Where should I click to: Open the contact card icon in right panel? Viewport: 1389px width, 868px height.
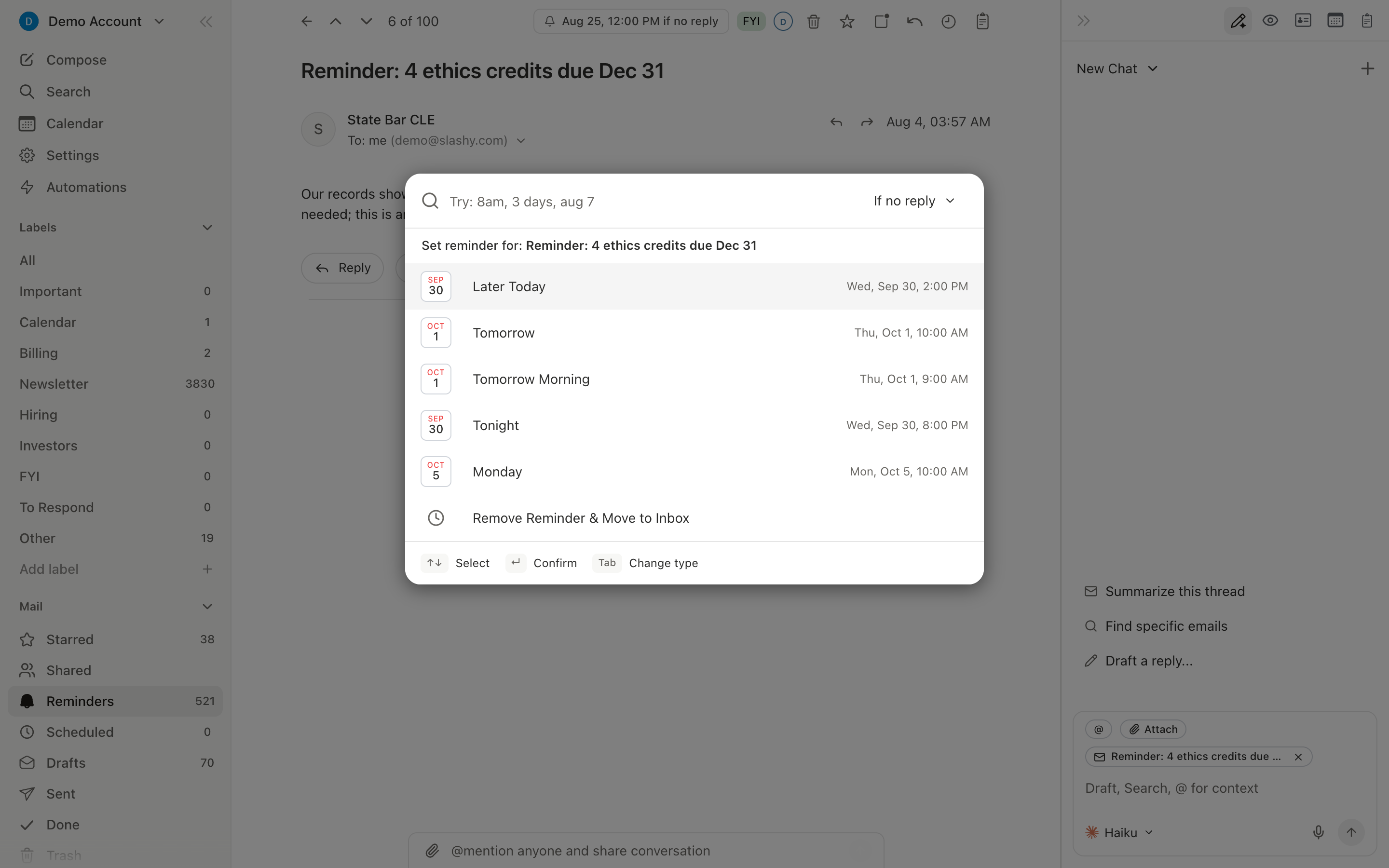(1303, 21)
